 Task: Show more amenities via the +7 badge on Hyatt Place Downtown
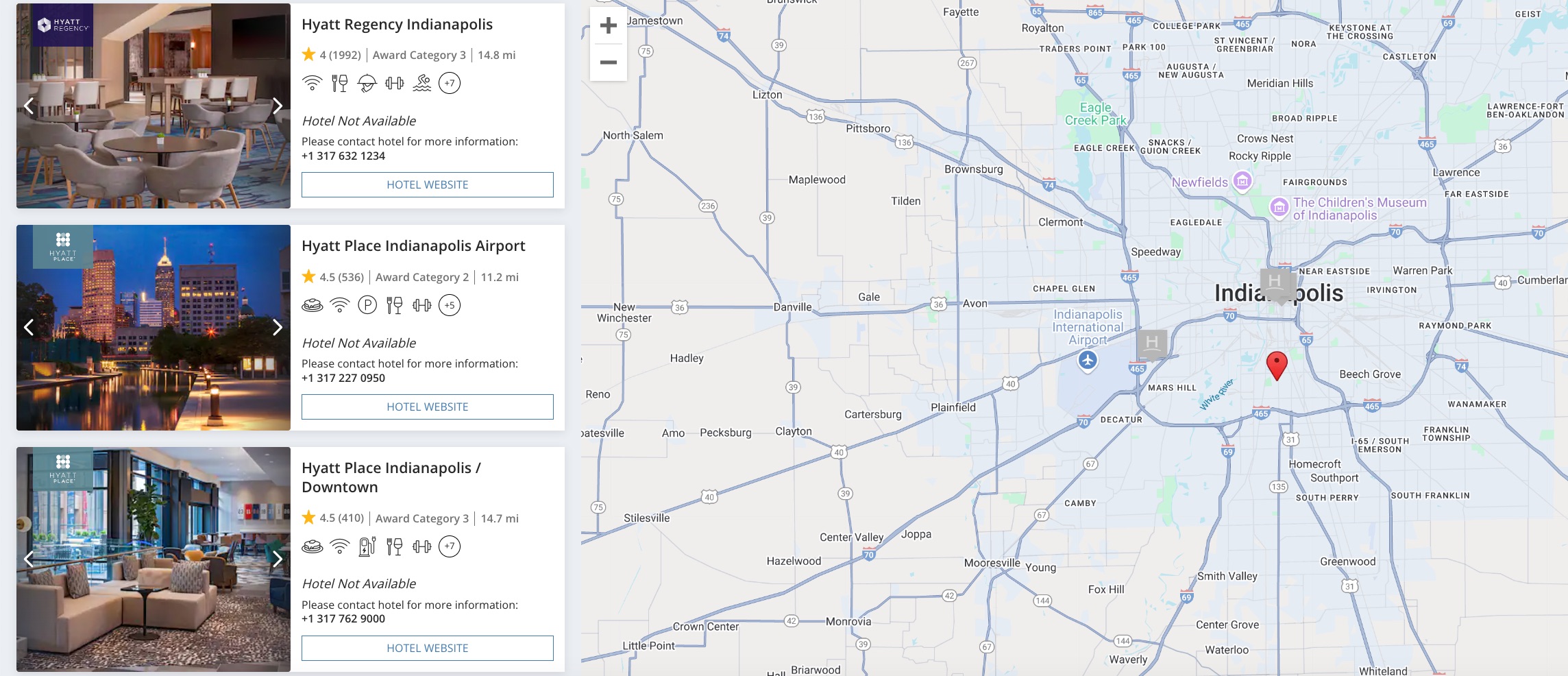(x=450, y=546)
